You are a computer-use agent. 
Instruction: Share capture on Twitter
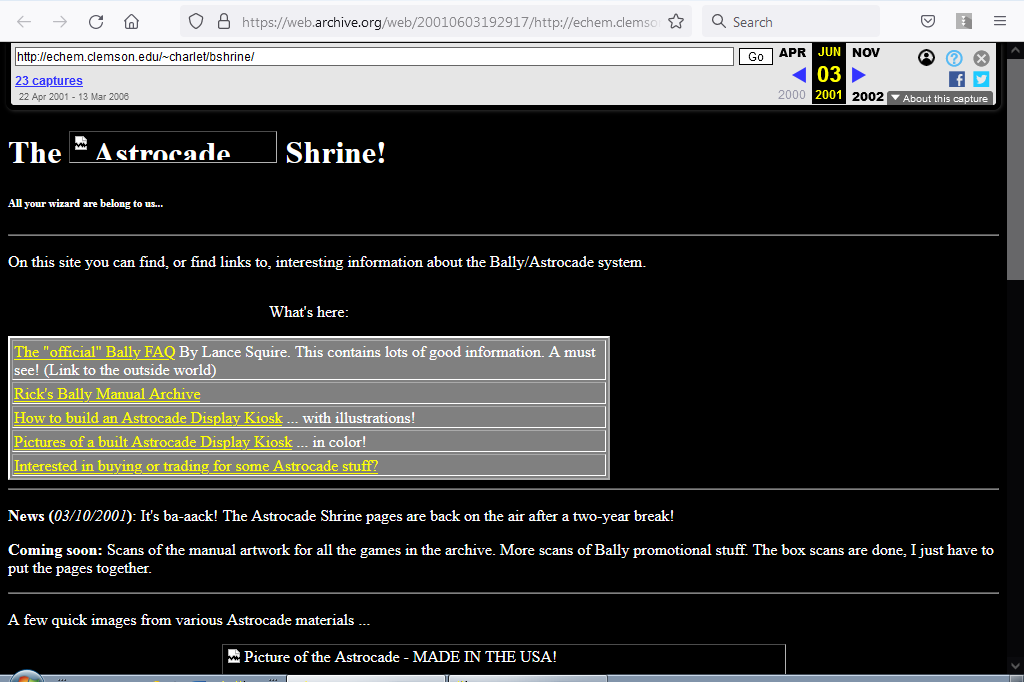981,80
